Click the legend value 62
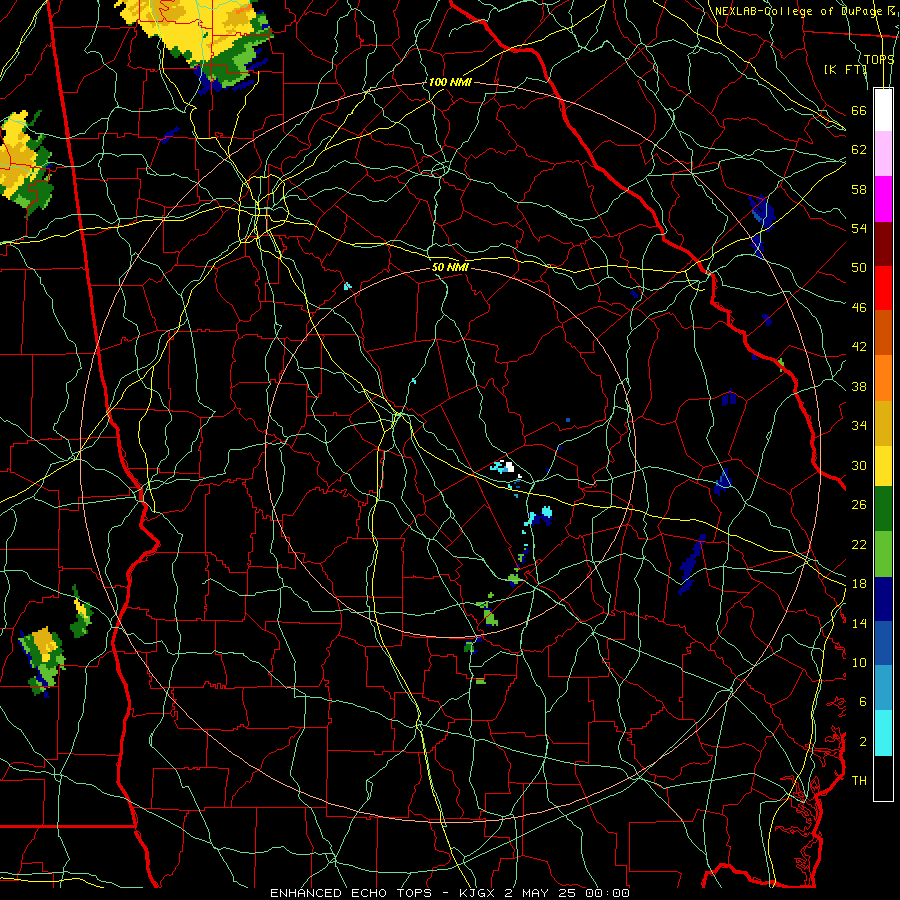Screen dimensions: 900x900 tap(859, 150)
